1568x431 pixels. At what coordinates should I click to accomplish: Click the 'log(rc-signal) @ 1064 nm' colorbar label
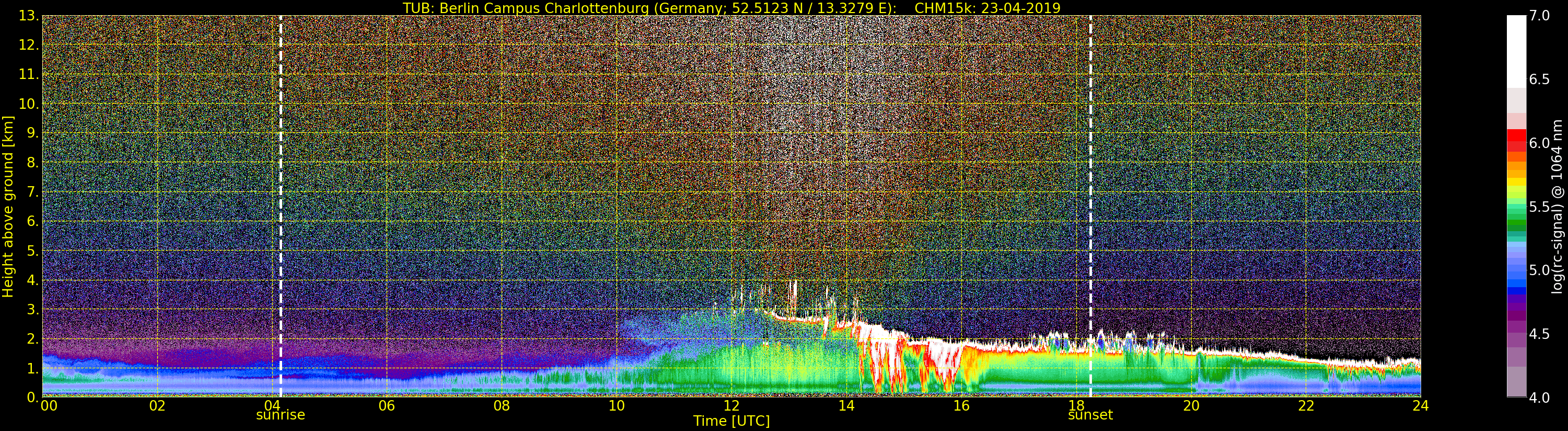1557,207
